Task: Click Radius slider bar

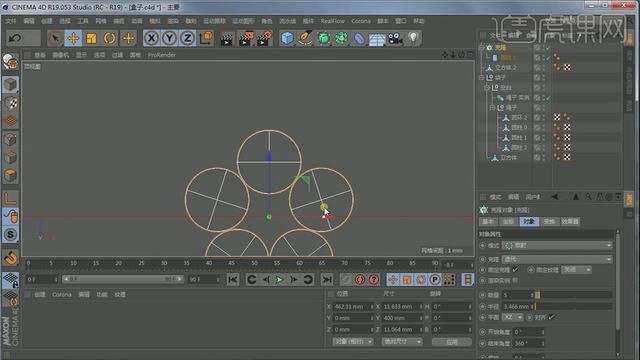Action: [573, 306]
